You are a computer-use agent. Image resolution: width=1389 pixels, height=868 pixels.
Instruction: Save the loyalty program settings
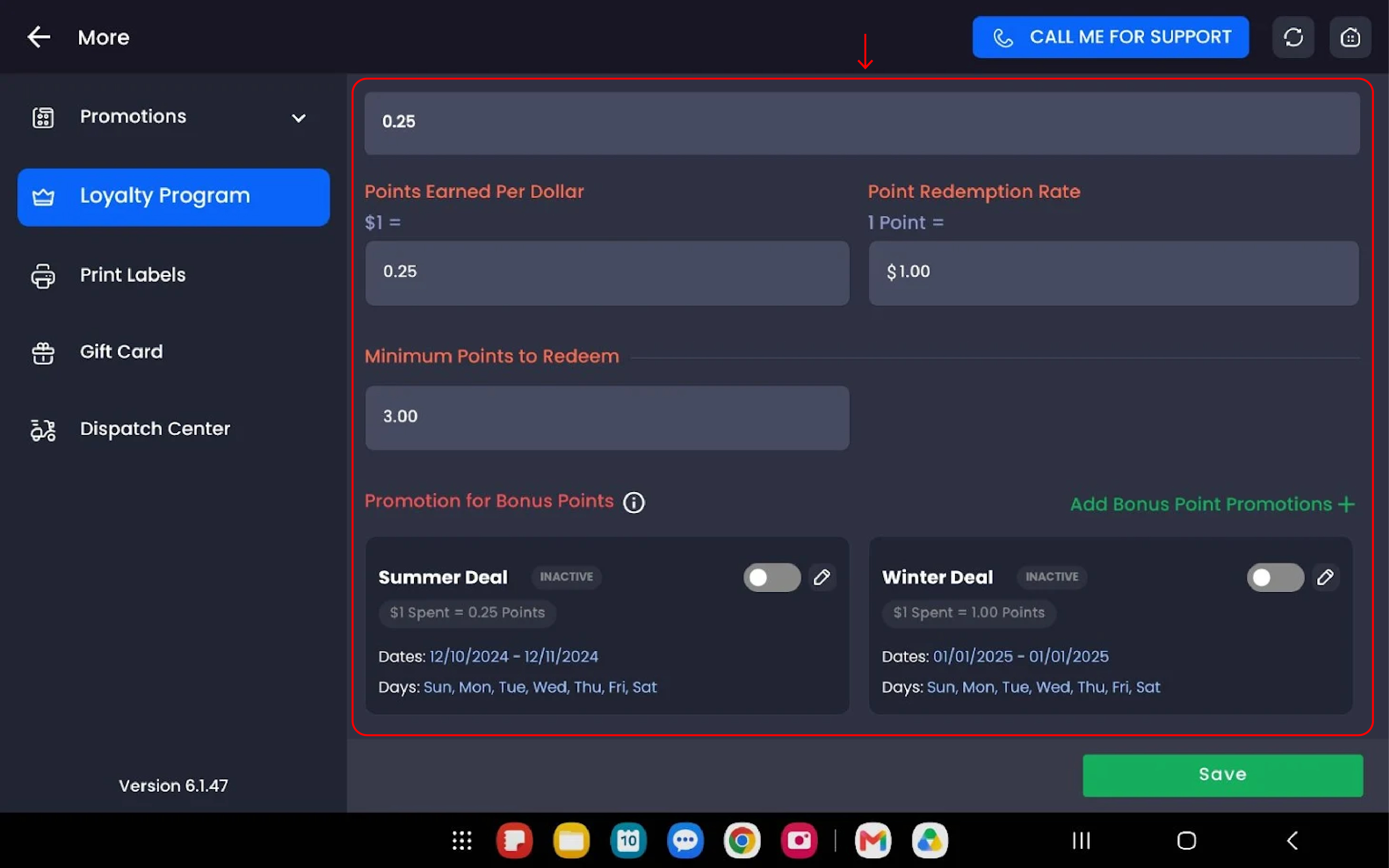[x=1223, y=775]
